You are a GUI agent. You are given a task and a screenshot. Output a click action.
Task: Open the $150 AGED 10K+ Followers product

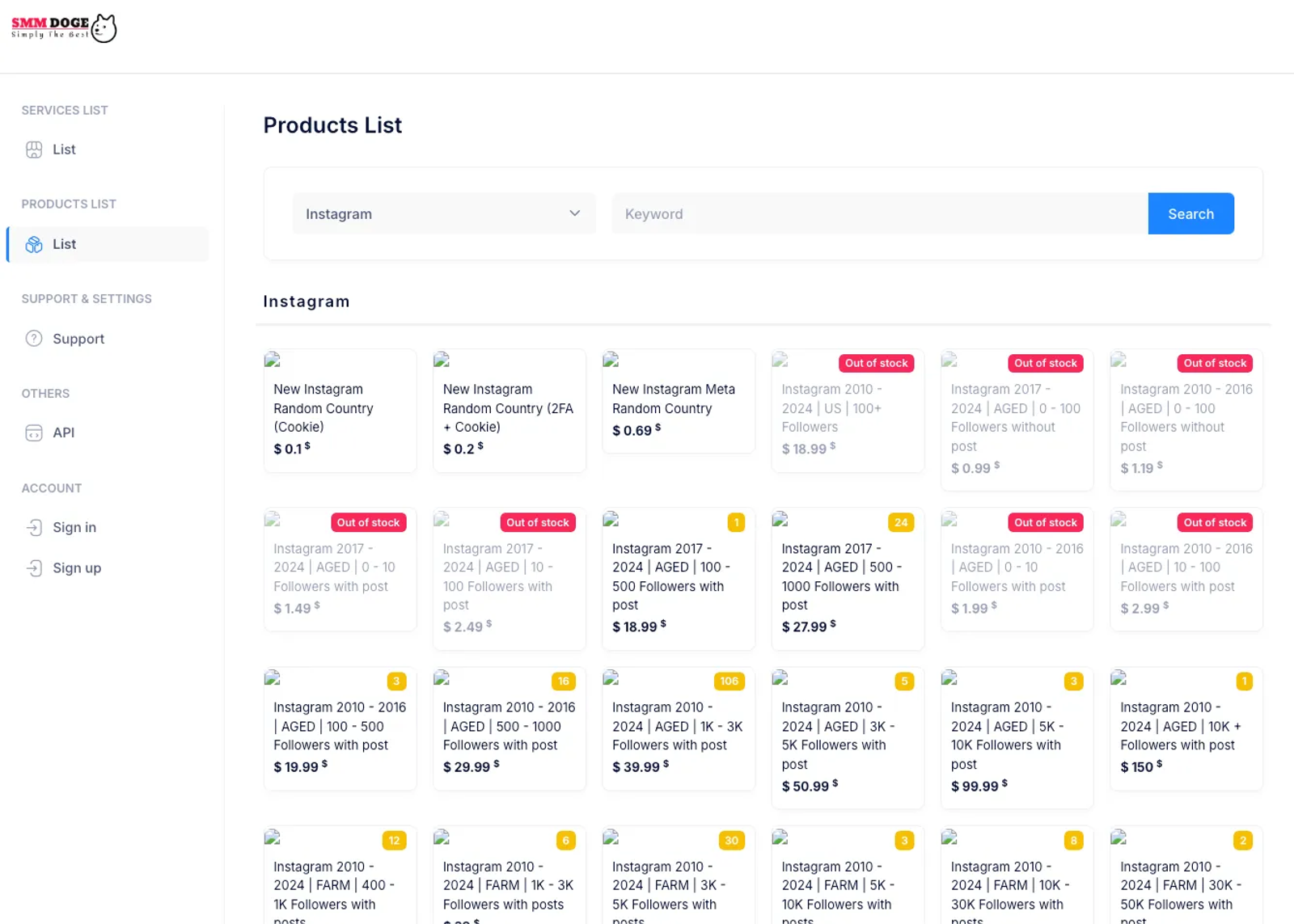point(1186,728)
